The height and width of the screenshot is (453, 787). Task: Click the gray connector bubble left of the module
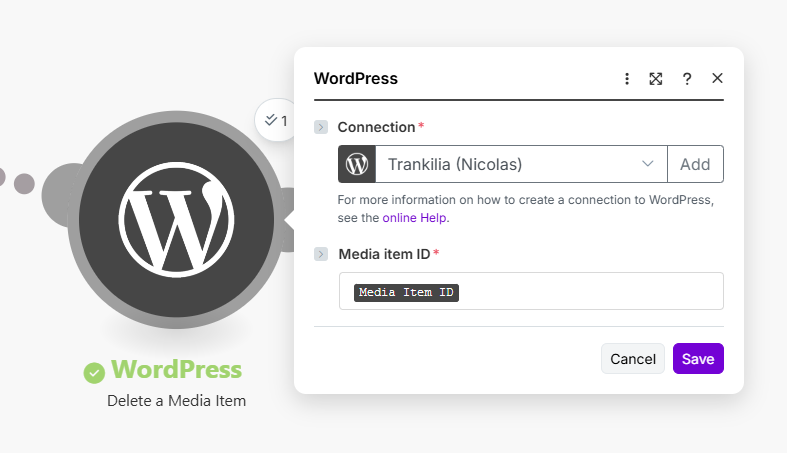[60, 195]
